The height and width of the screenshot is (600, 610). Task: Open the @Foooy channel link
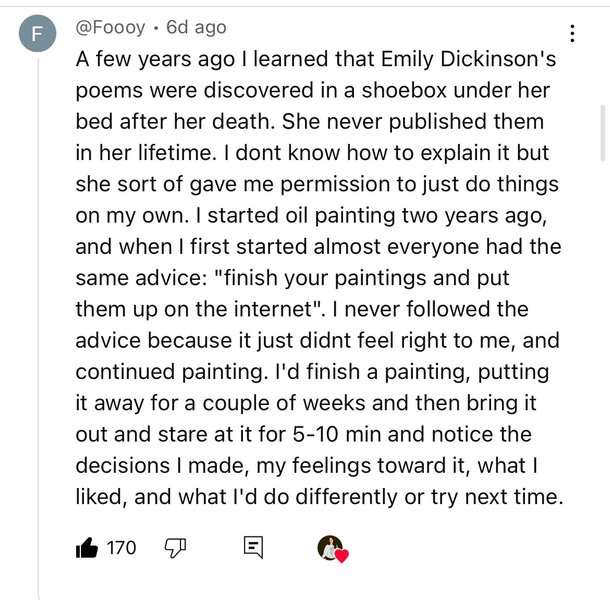coord(113,27)
